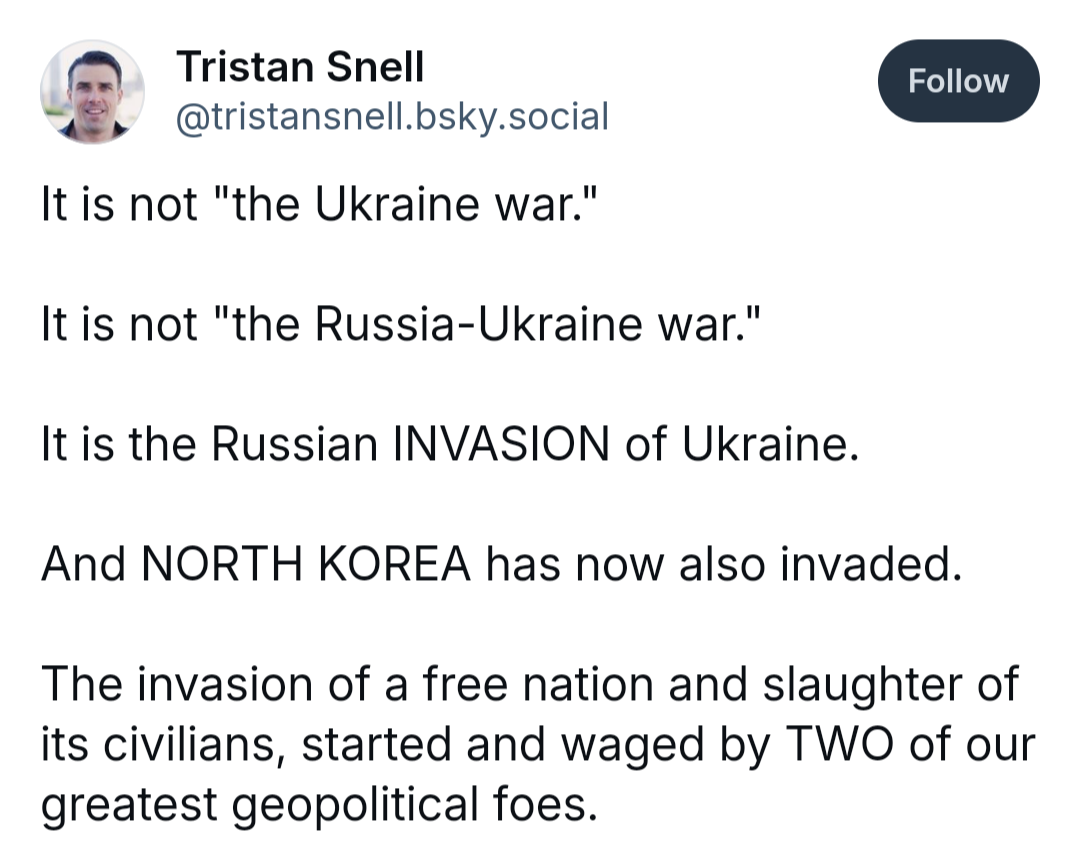Select the word INVASION in the post

(501, 444)
